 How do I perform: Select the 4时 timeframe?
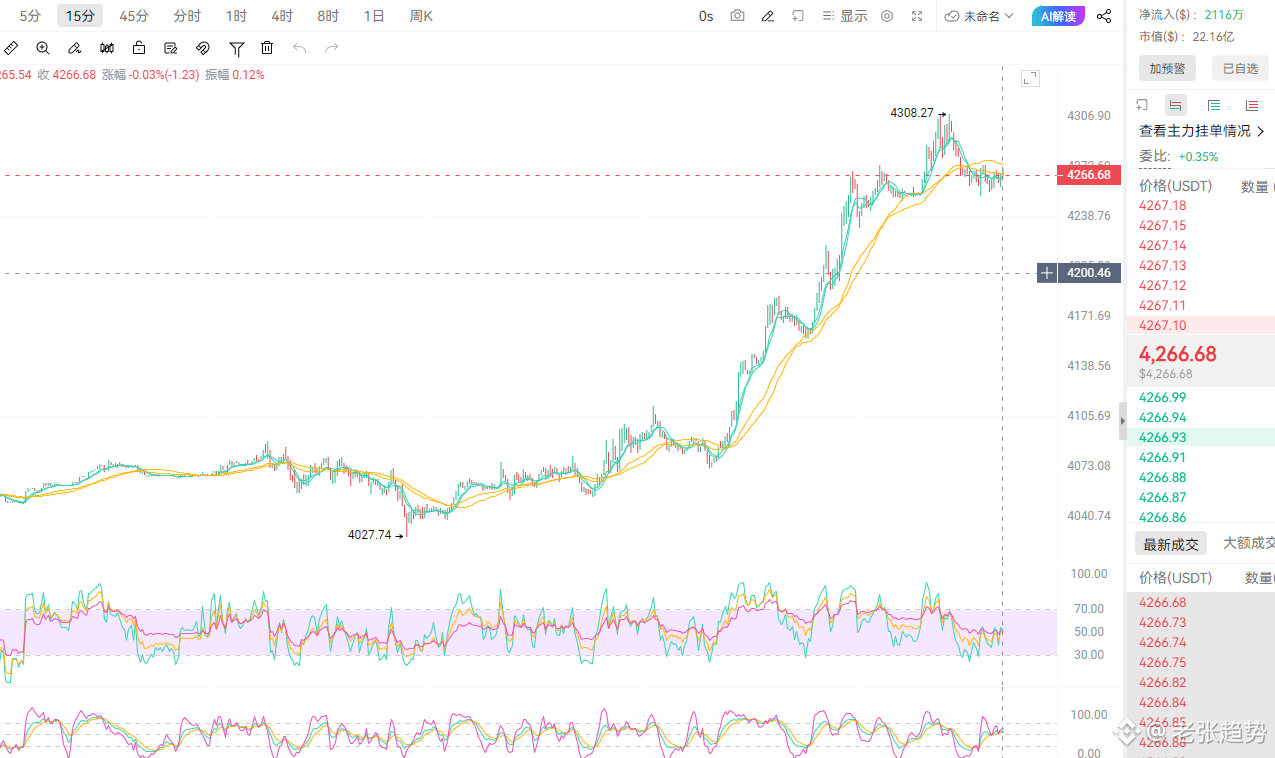[282, 16]
